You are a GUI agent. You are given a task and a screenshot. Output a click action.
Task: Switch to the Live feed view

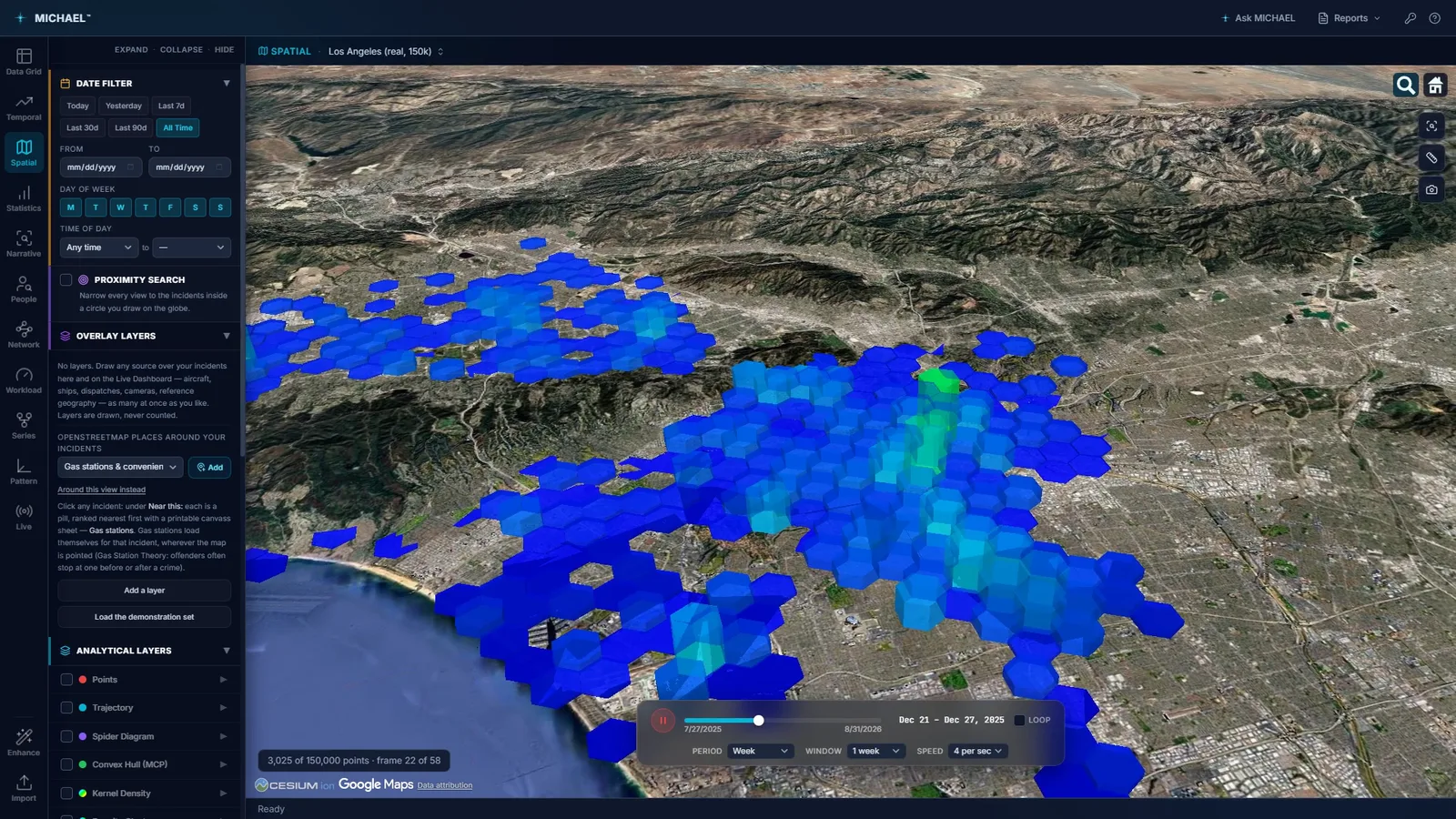(x=24, y=517)
